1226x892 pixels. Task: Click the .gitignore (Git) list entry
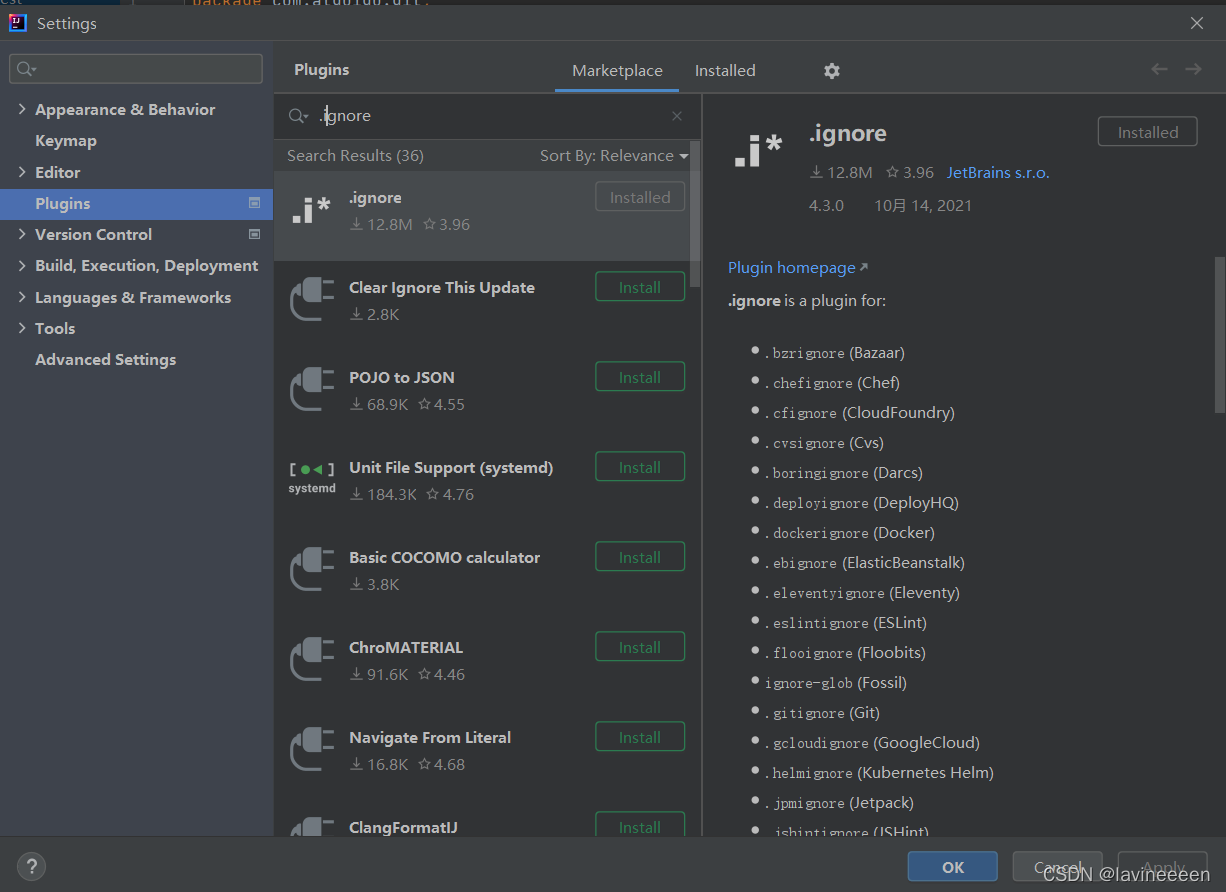click(x=822, y=713)
